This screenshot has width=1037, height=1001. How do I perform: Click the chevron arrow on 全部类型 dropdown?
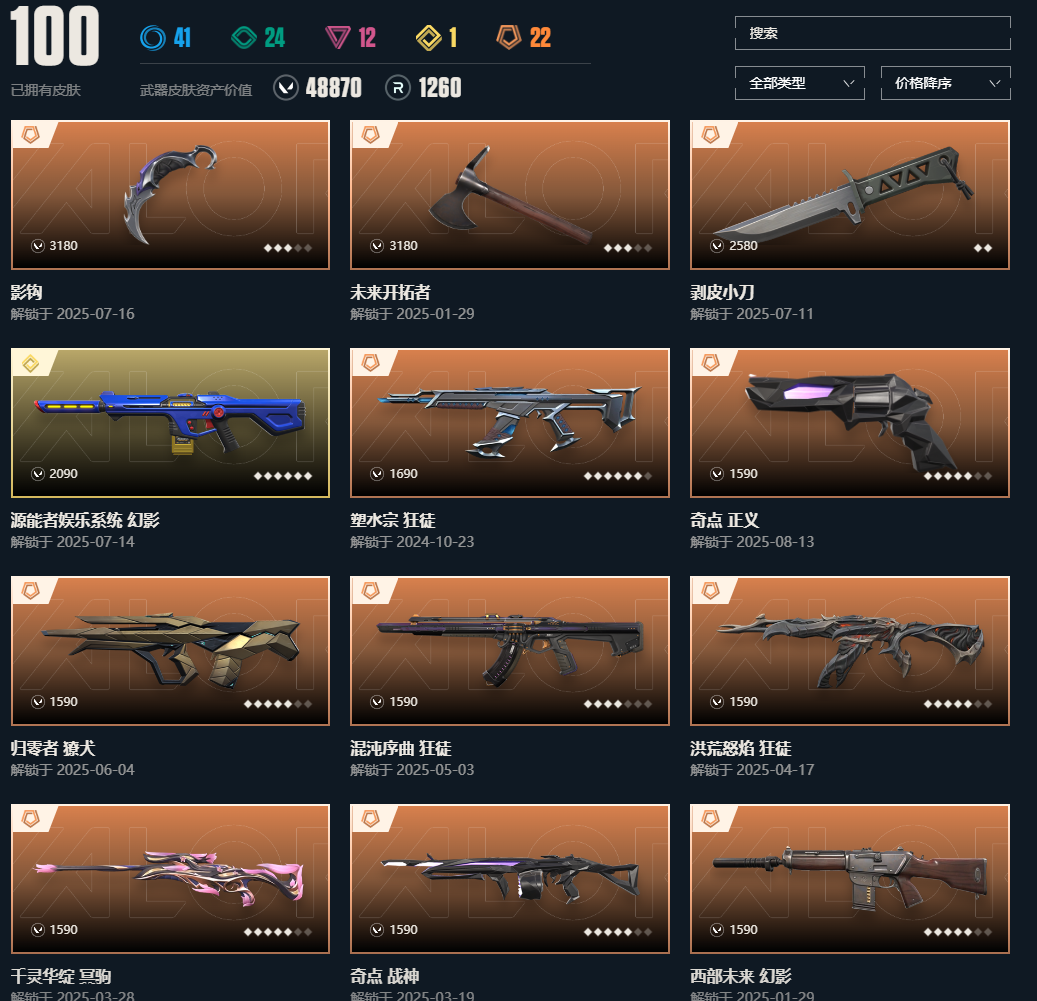click(x=849, y=83)
